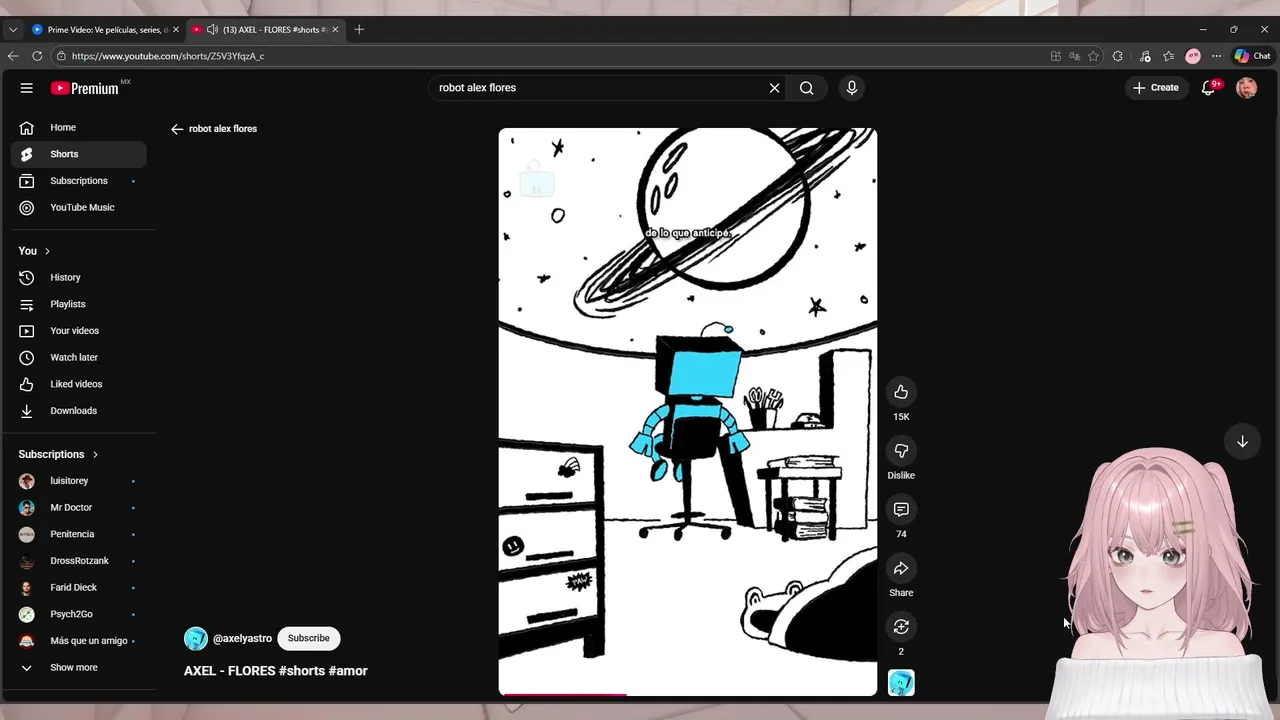Select Shorts in the sidebar
The image size is (1280, 720).
[x=79, y=154]
